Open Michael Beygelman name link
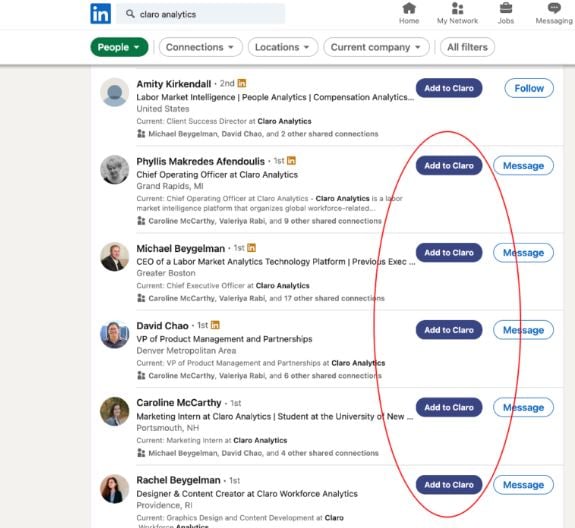 coord(180,249)
